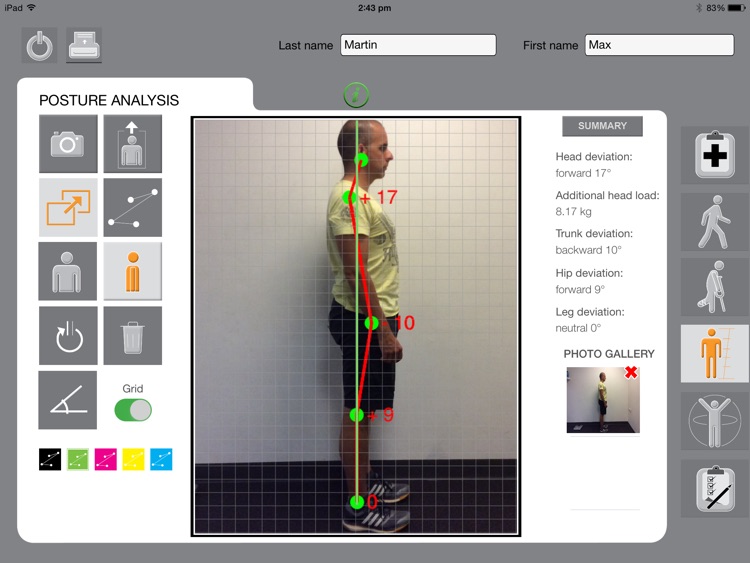Viewport: 750px width, 563px height.
Task: Pick the cyan line color swatch
Action: (161, 459)
